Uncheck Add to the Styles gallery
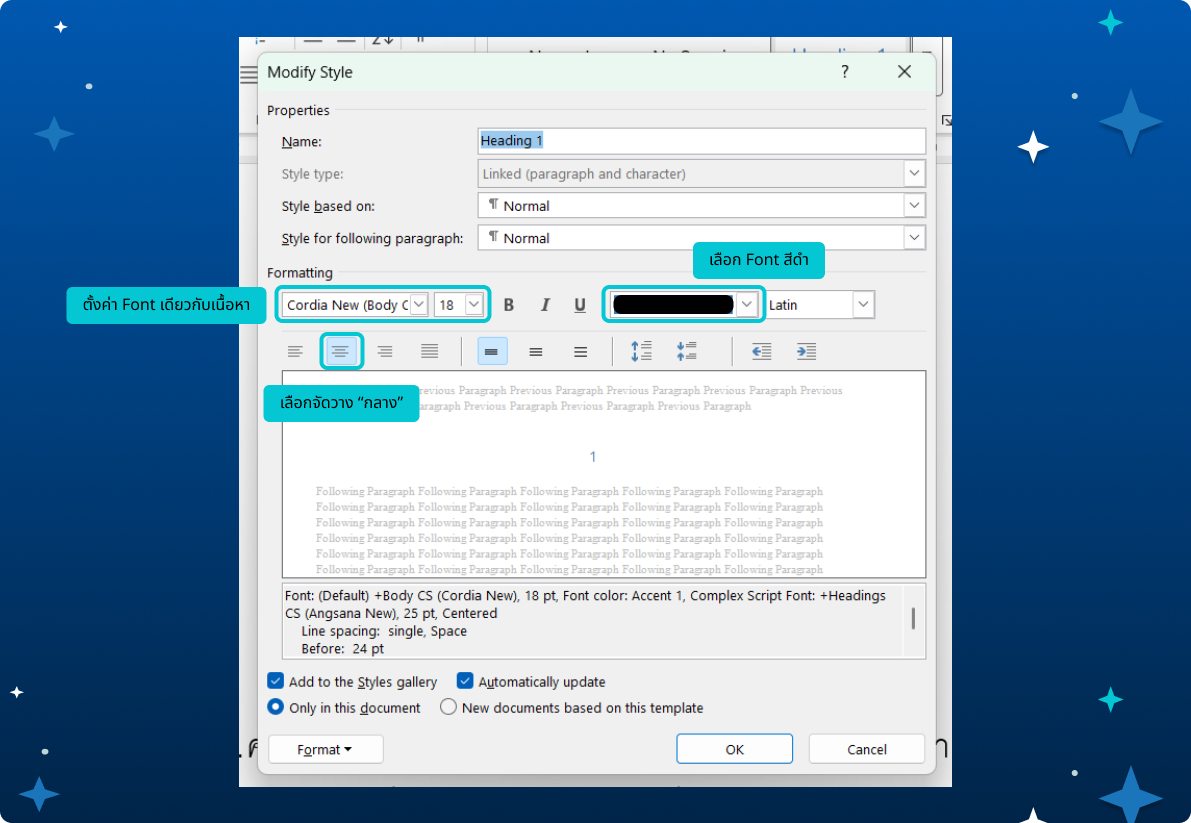The height and width of the screenshot is (823, 1191). [276, 681]
